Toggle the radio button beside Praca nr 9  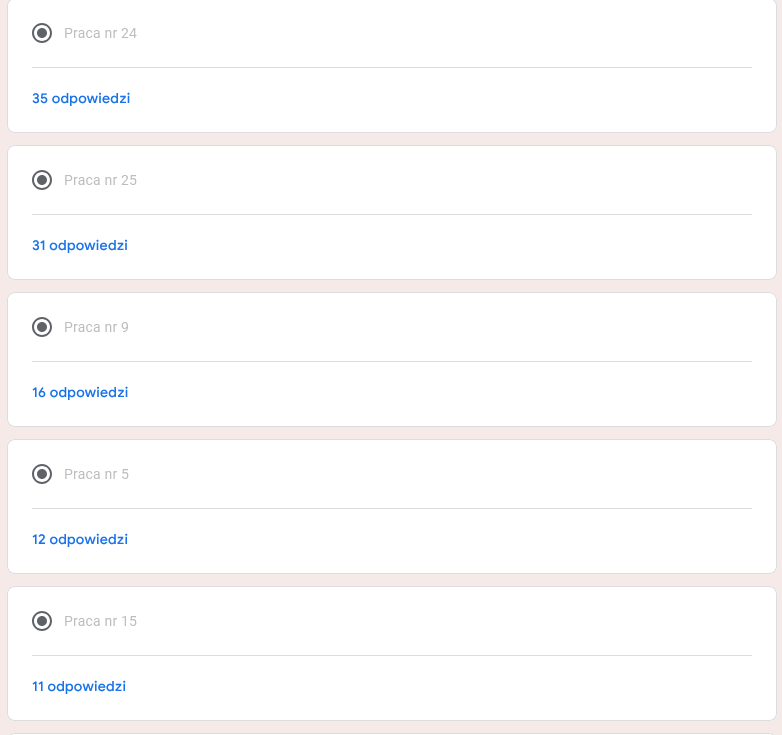[x=42, y=327]
